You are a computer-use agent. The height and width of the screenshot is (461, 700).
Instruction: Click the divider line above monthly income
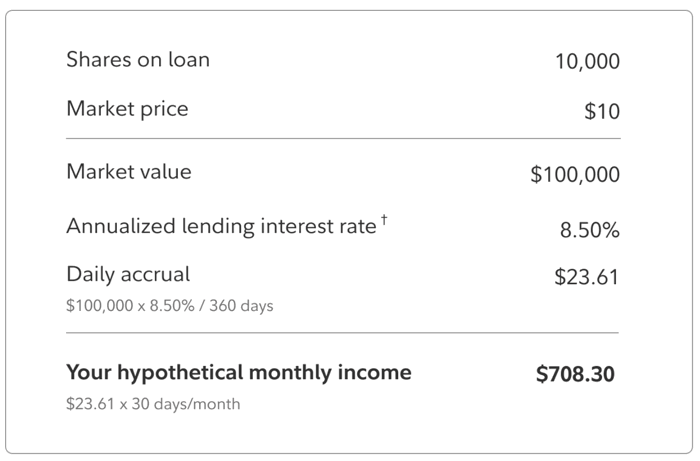(x=343, y=333)
